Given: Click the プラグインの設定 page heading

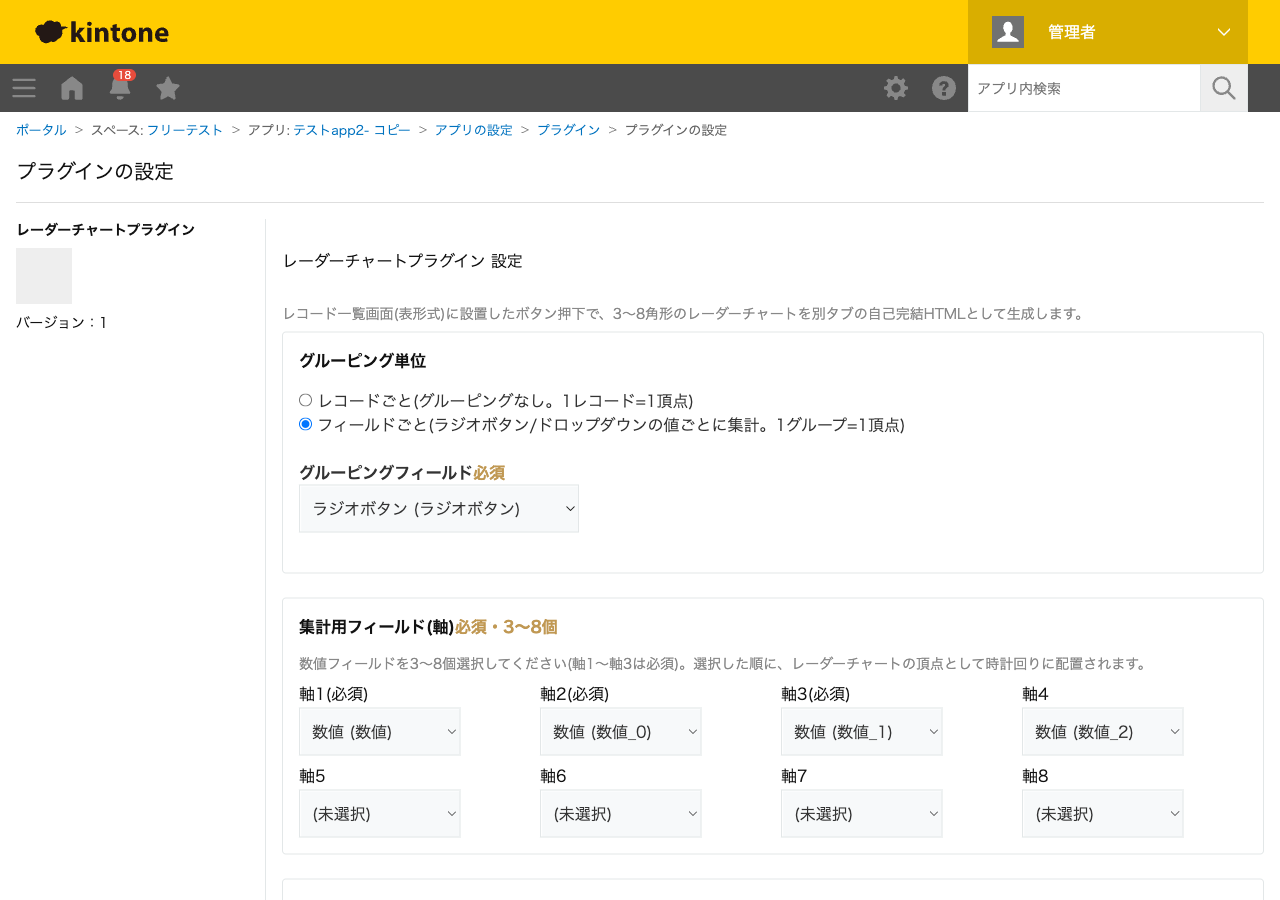Looking at the screenshot, I should (x=95, y=171).
